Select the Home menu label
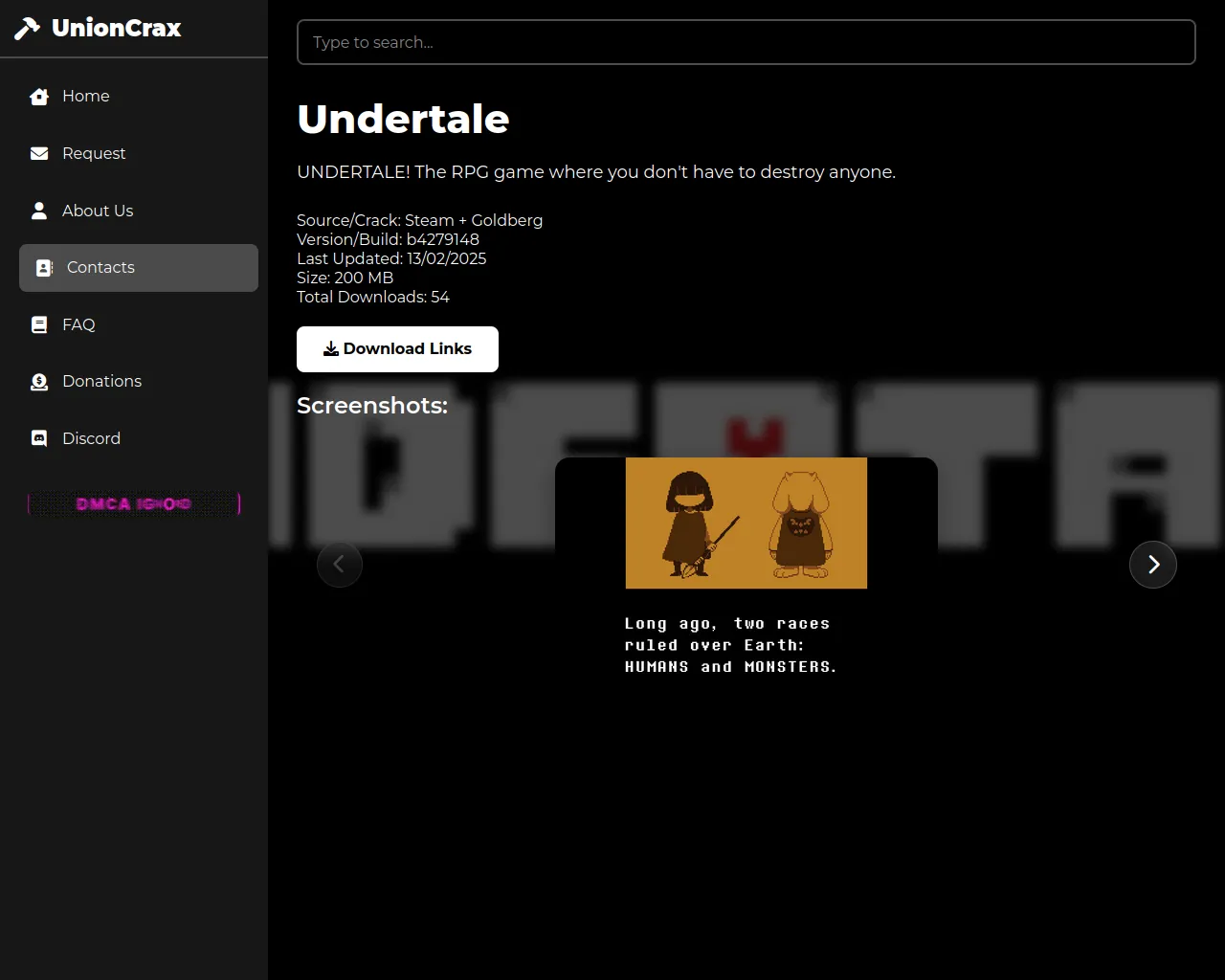Viewport: 1225px width, 980px height. tap(86, 97)
